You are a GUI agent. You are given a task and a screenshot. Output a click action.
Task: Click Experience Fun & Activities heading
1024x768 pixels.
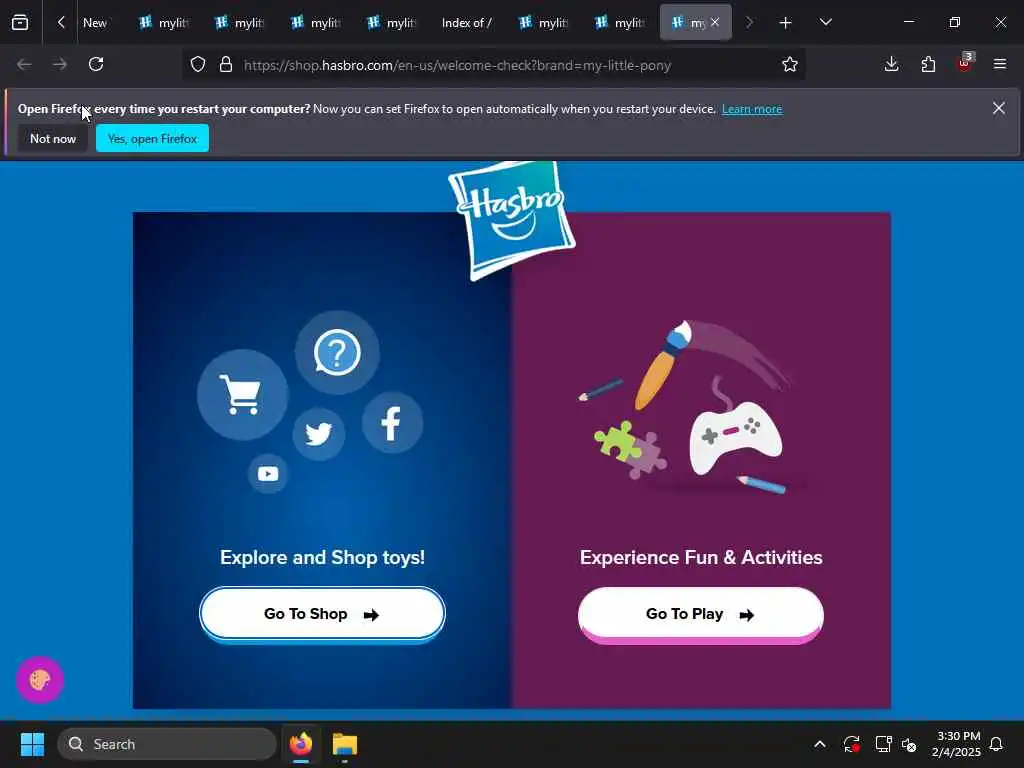tap(701, 557)
